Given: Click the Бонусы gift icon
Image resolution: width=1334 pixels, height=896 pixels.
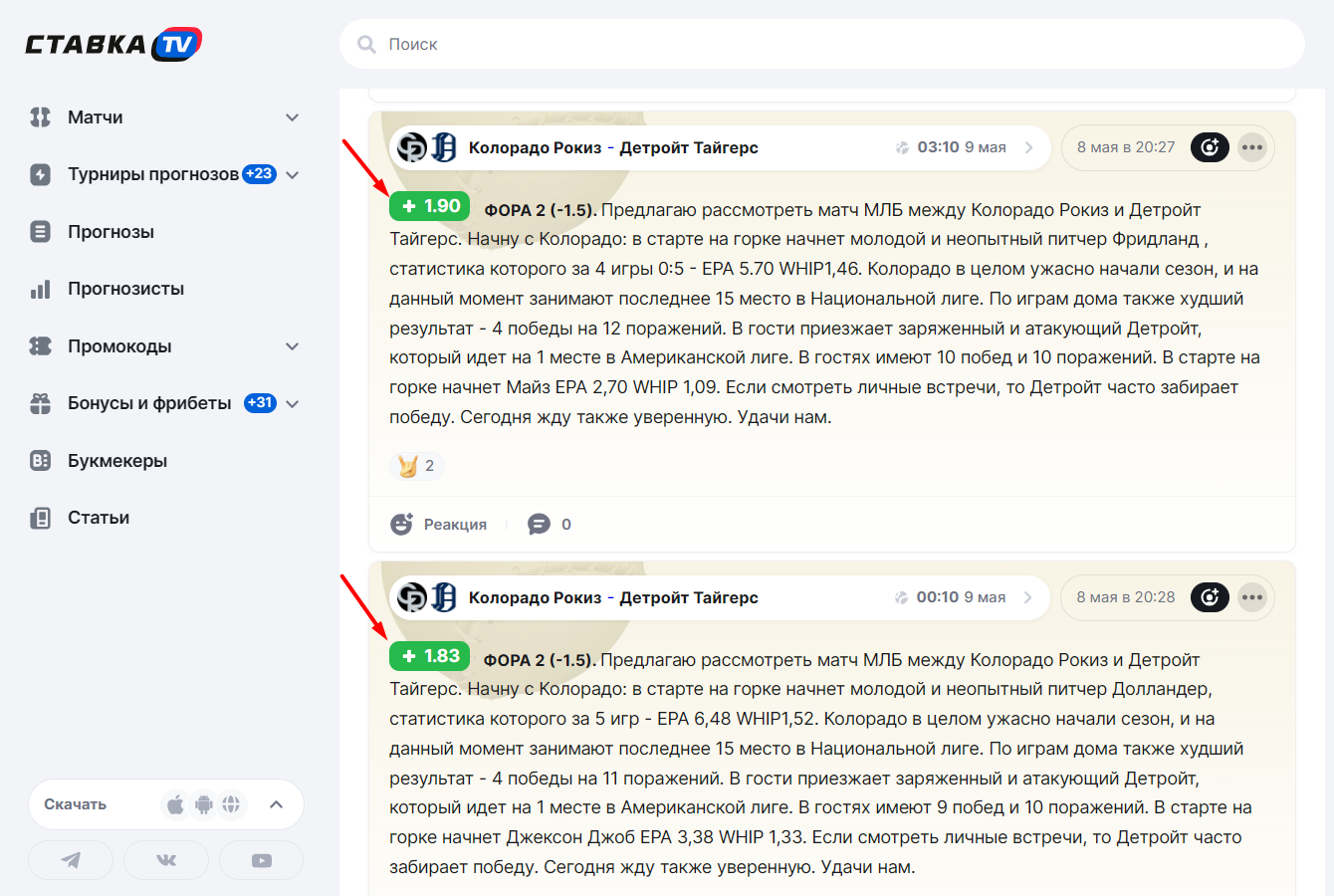Looking at the screenshot, I should tap(41, 403).
